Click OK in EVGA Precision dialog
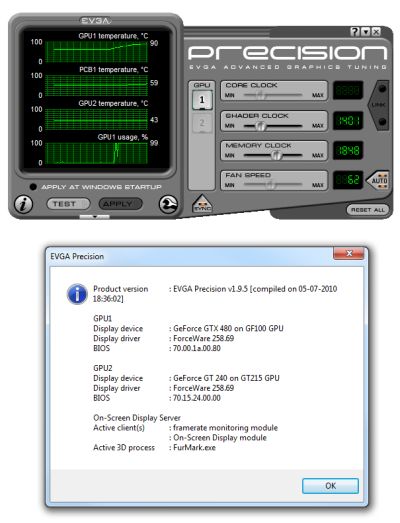The image size is (400, 523). (330, 486)
